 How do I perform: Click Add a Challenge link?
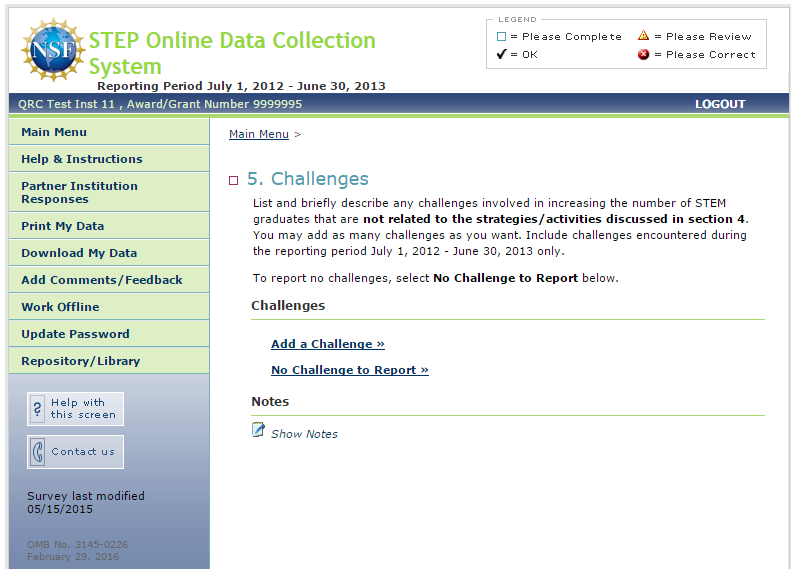pyautogui.click(x=328, y=344)
